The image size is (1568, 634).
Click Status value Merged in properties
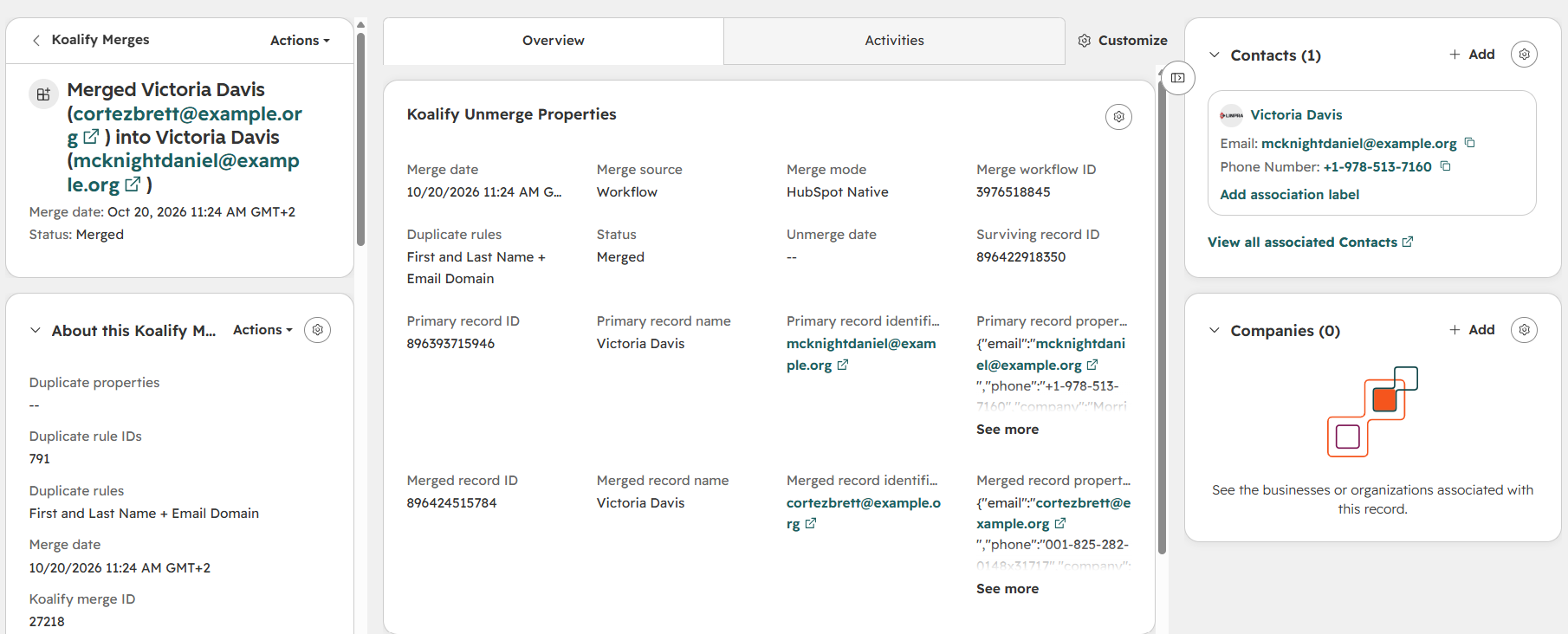[x=620, y=257]
